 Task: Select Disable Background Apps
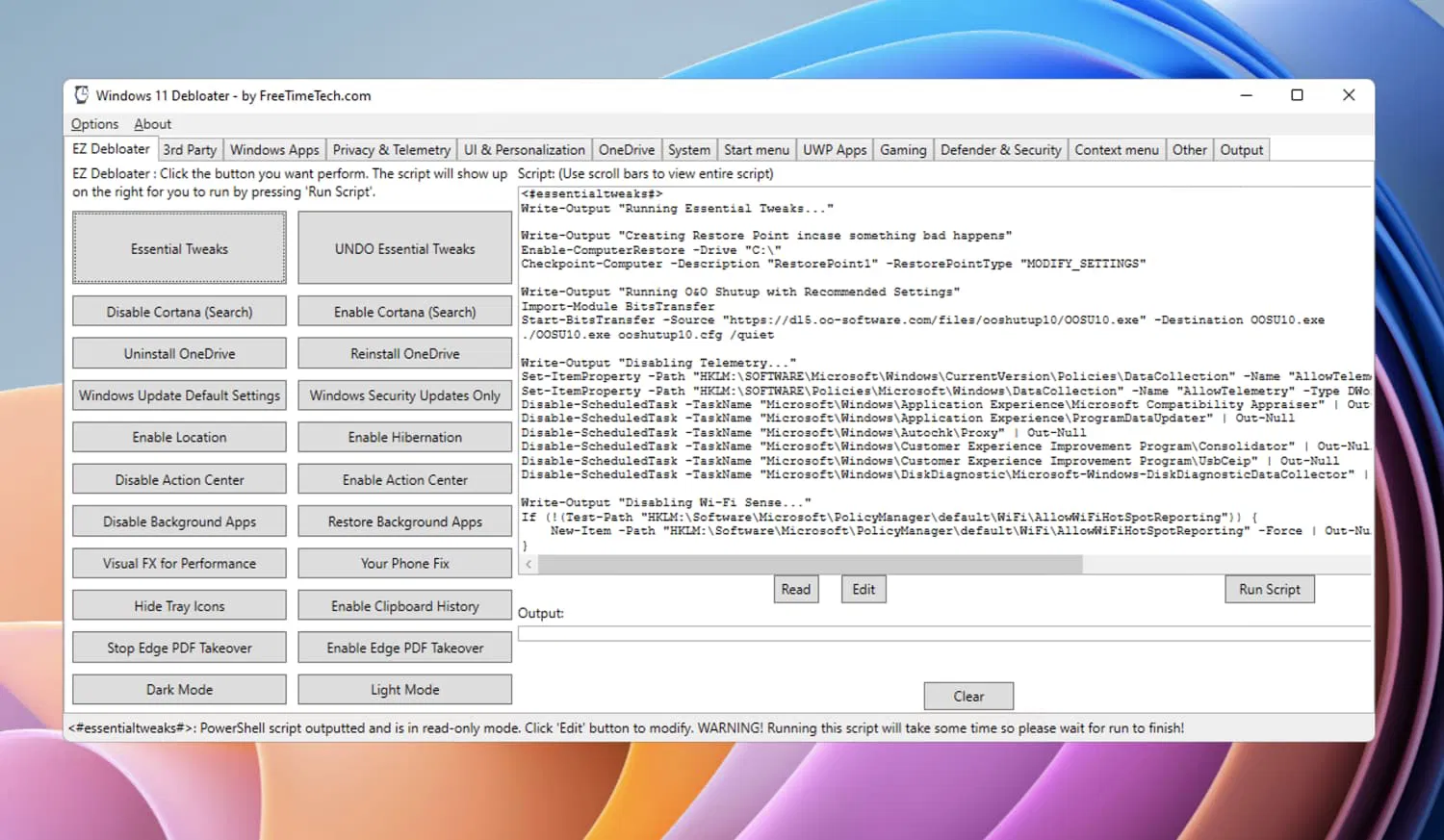coord(179,522)
